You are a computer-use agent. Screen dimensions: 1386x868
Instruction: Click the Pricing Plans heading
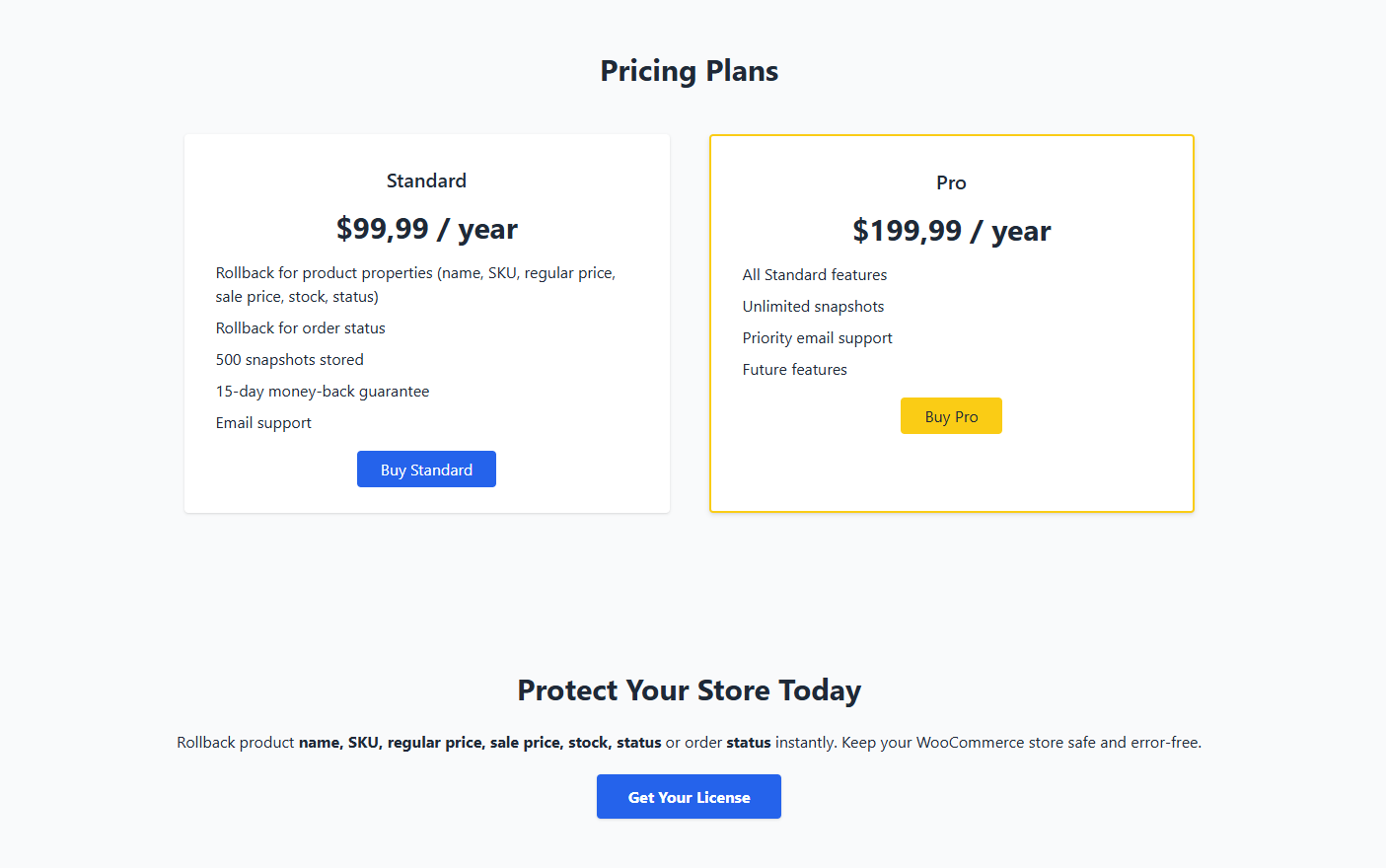(689, 71)
